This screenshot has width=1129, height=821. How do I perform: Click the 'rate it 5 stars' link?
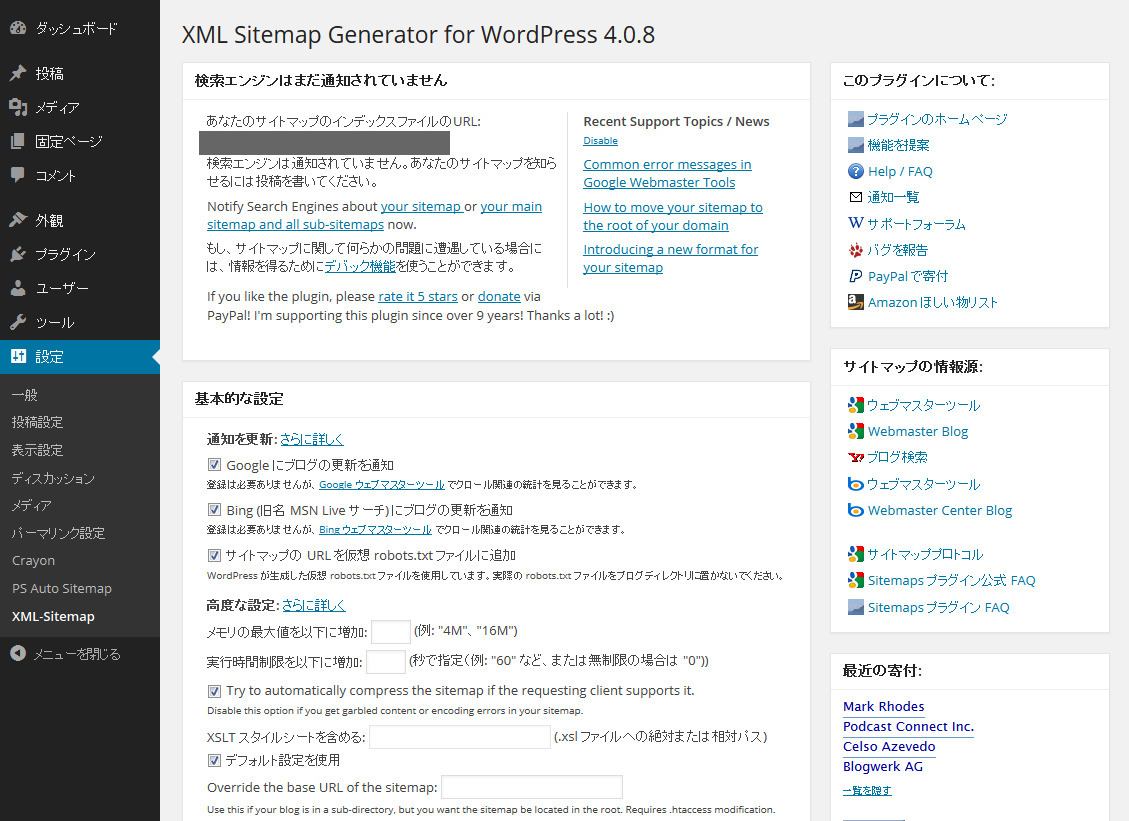coord(418,297)
